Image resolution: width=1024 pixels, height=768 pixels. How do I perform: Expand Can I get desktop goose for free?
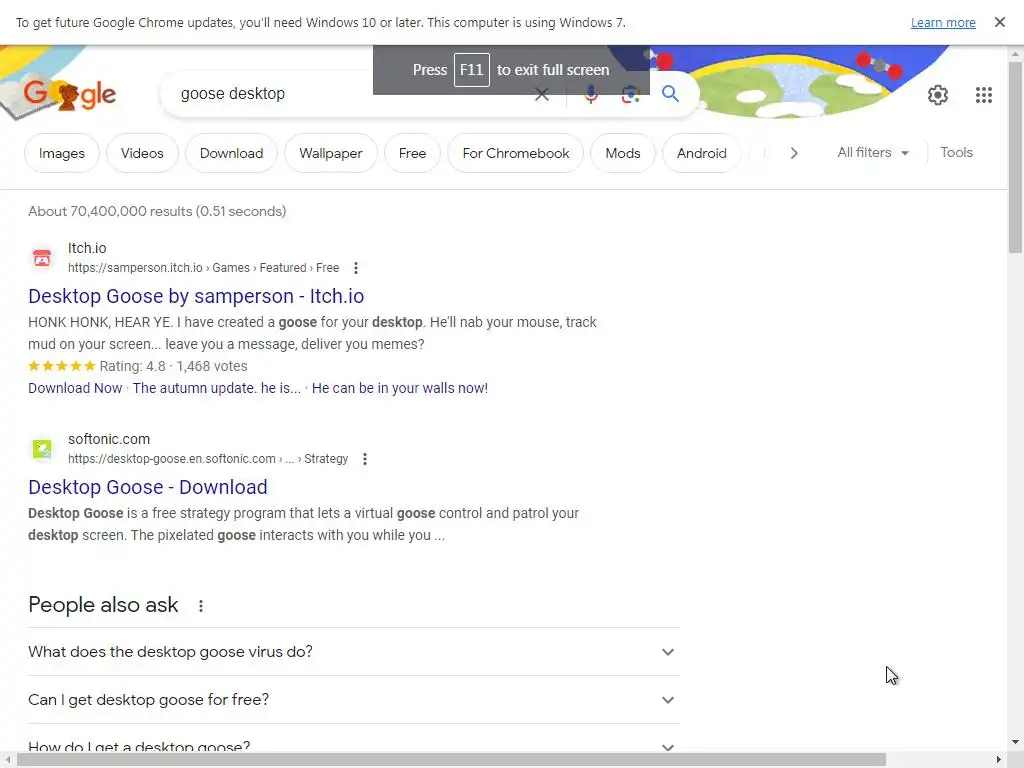point(354,699)
